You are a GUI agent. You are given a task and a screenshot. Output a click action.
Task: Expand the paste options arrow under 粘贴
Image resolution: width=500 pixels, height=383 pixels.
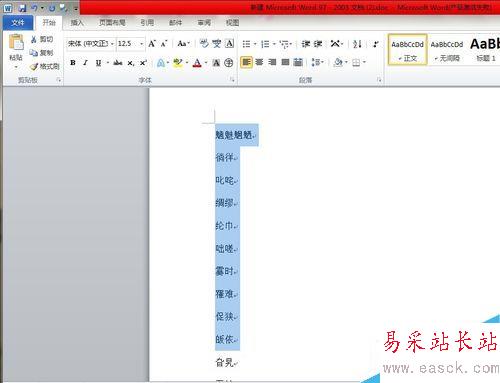click(16, 67)
